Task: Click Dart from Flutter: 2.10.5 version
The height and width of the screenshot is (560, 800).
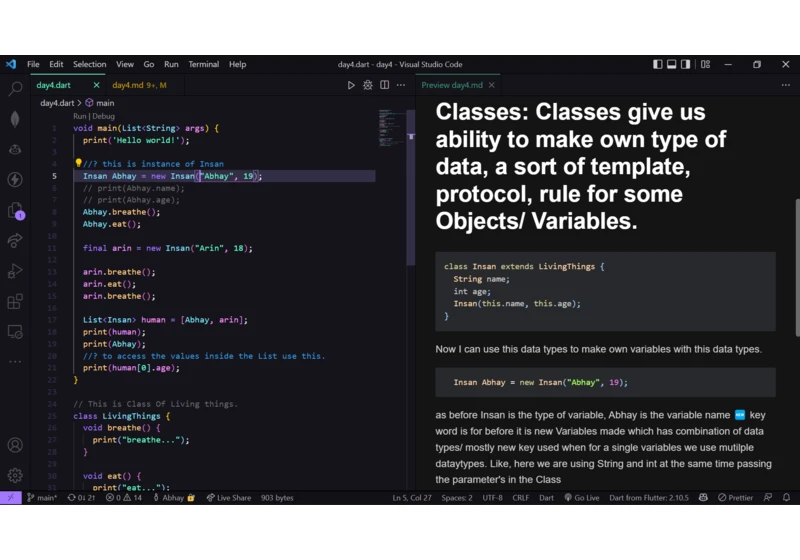Action: click(648, 498)
